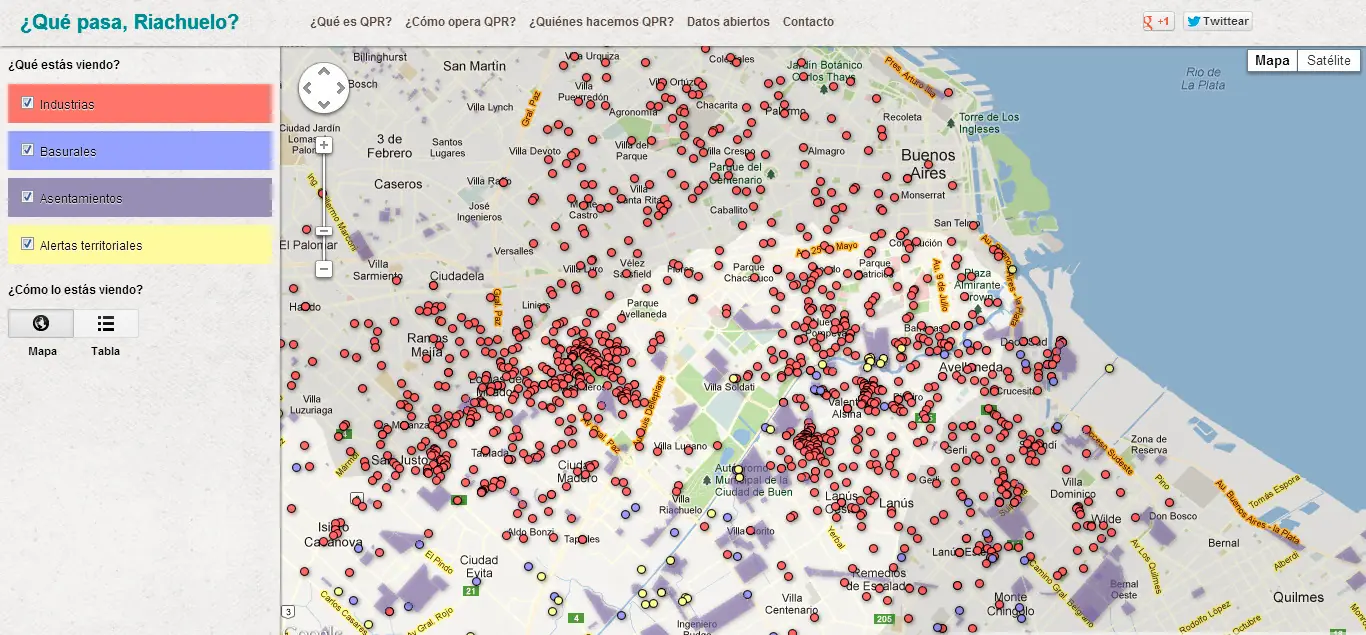Click the "Aldo Bonzi" label on the map
Image resolution: width=1366 pixels, height=635 pixels.
tap(531, 532)
